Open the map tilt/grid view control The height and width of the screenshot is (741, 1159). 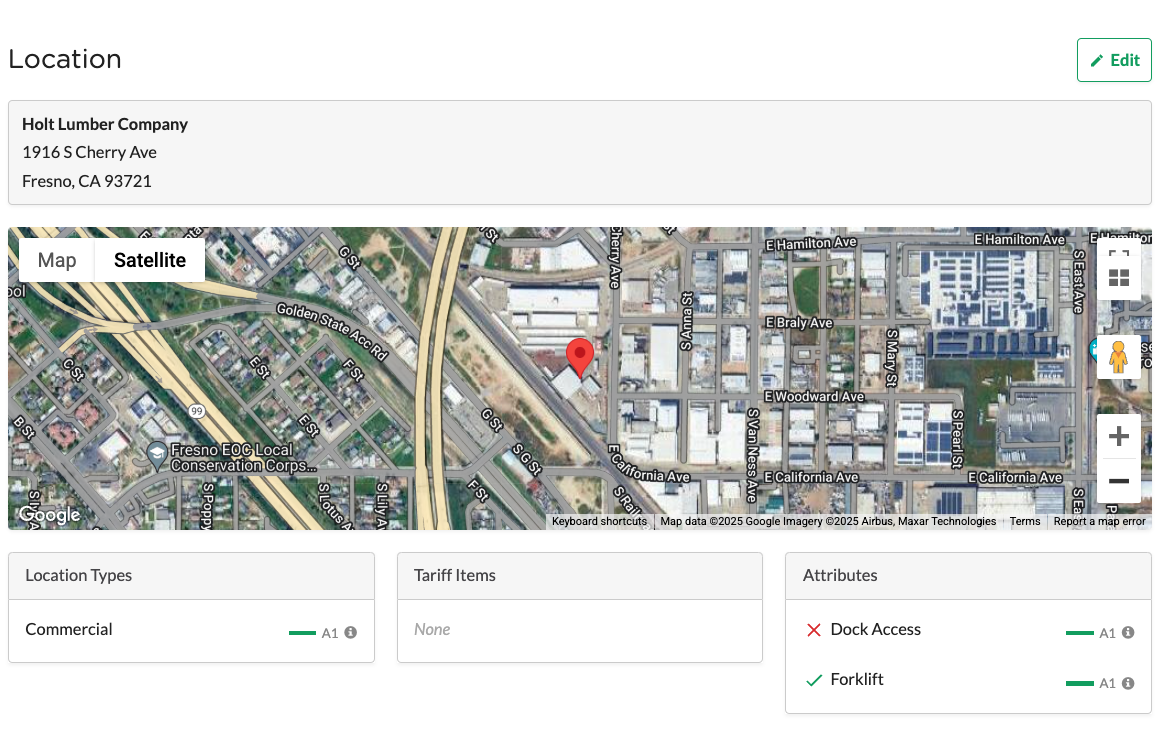pos(1118,279)
